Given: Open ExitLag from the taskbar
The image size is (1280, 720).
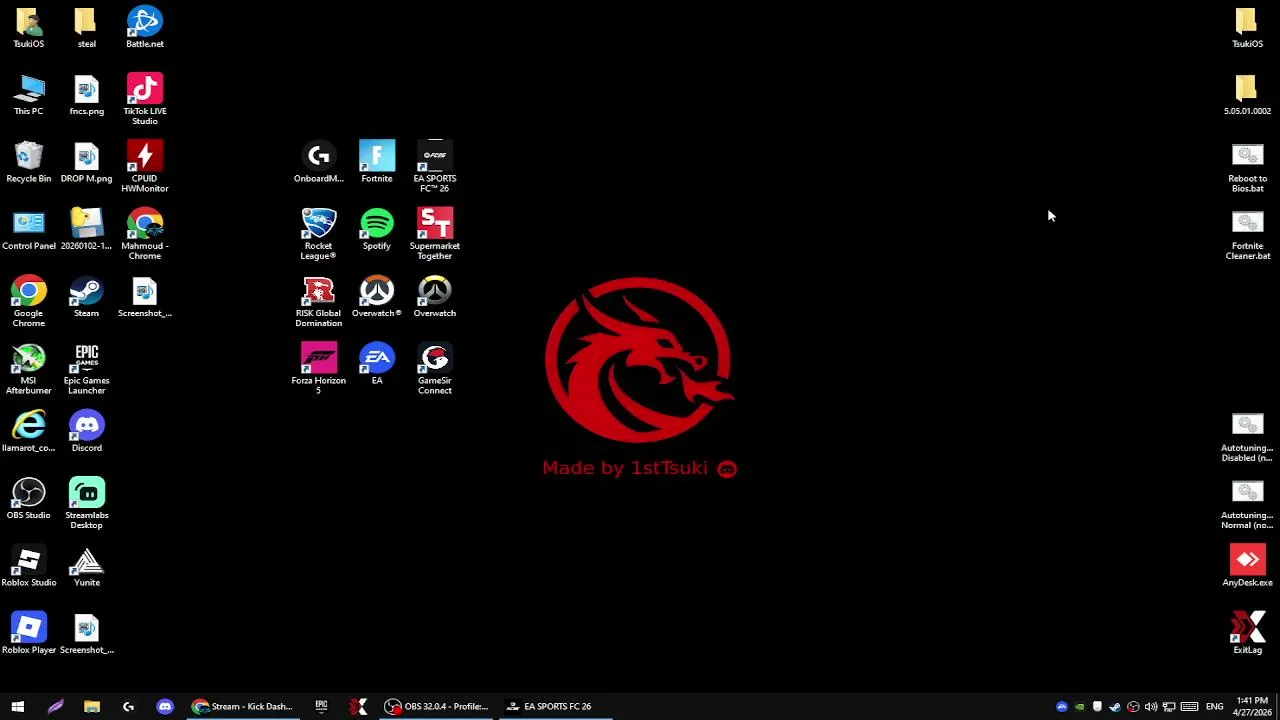Looking at the screenshot, I should click(x=358, y=706).
